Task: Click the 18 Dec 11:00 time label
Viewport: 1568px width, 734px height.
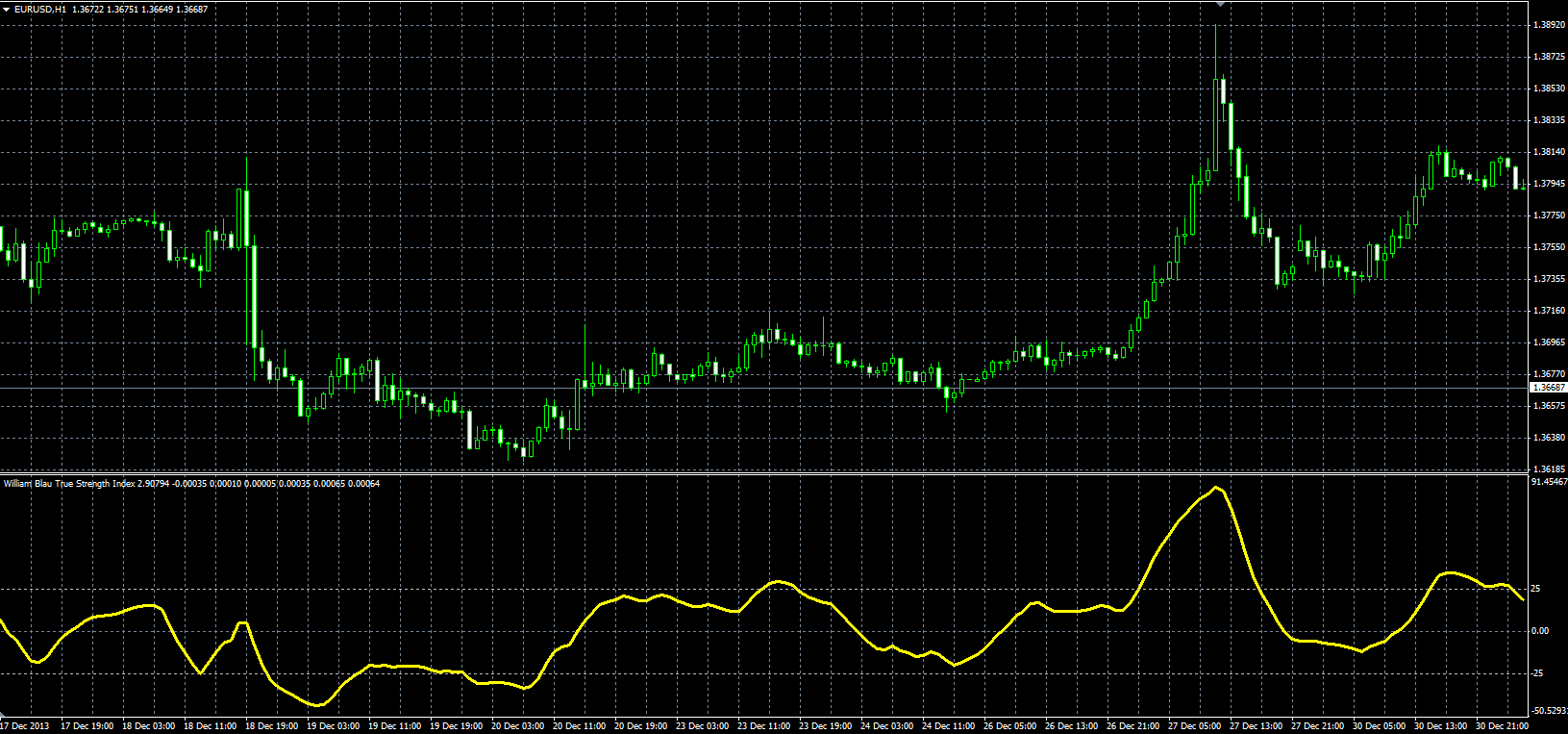Action: coord(211,725)
